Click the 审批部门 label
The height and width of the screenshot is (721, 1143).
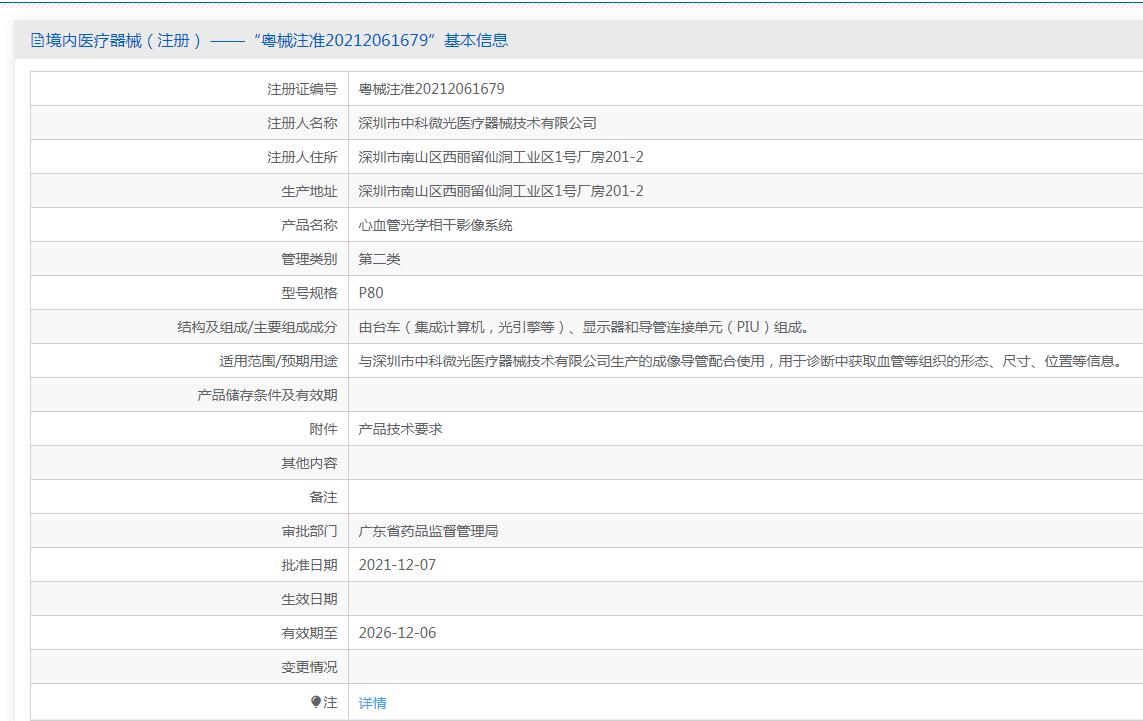click(309, 531)
